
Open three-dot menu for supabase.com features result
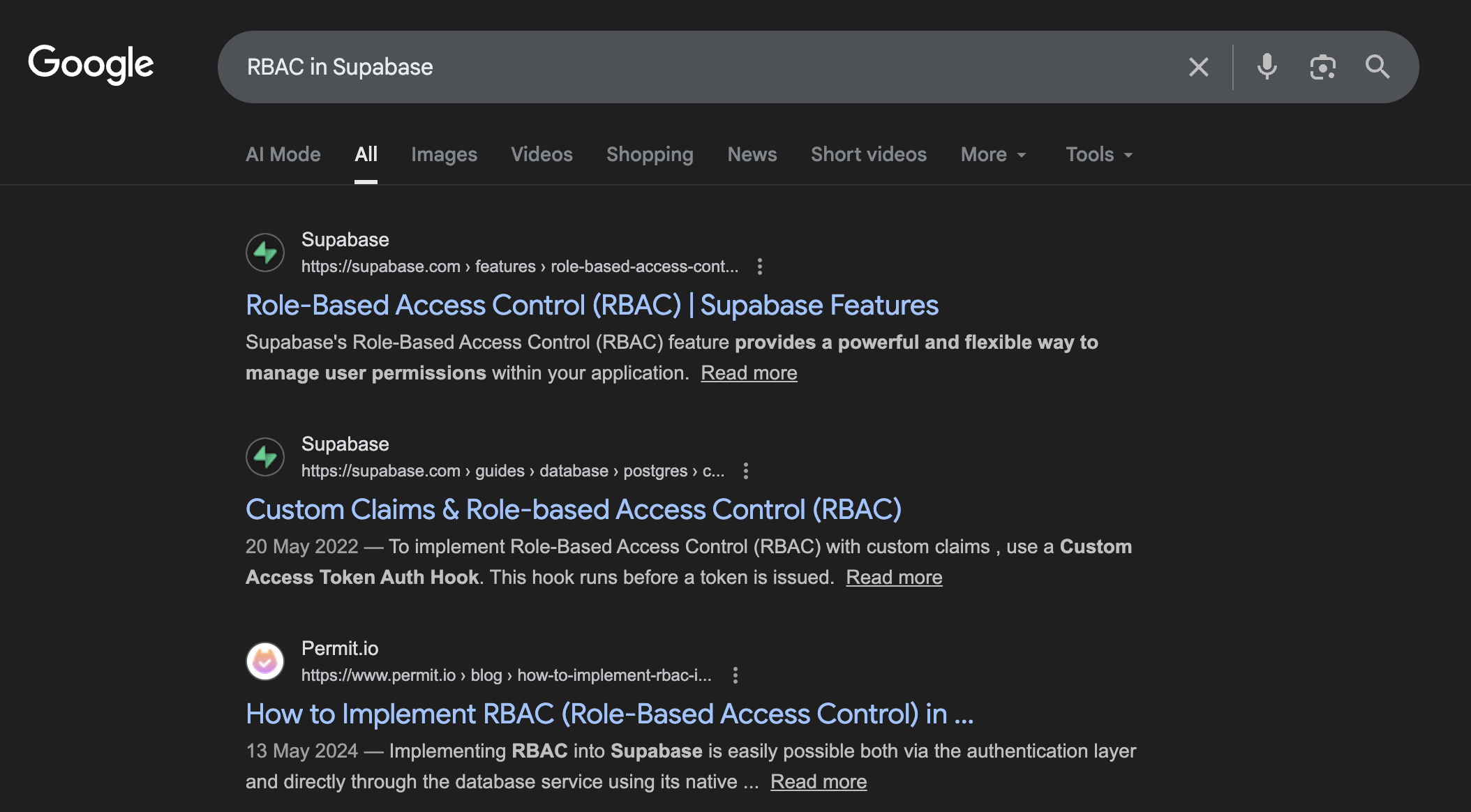[760, 266]
